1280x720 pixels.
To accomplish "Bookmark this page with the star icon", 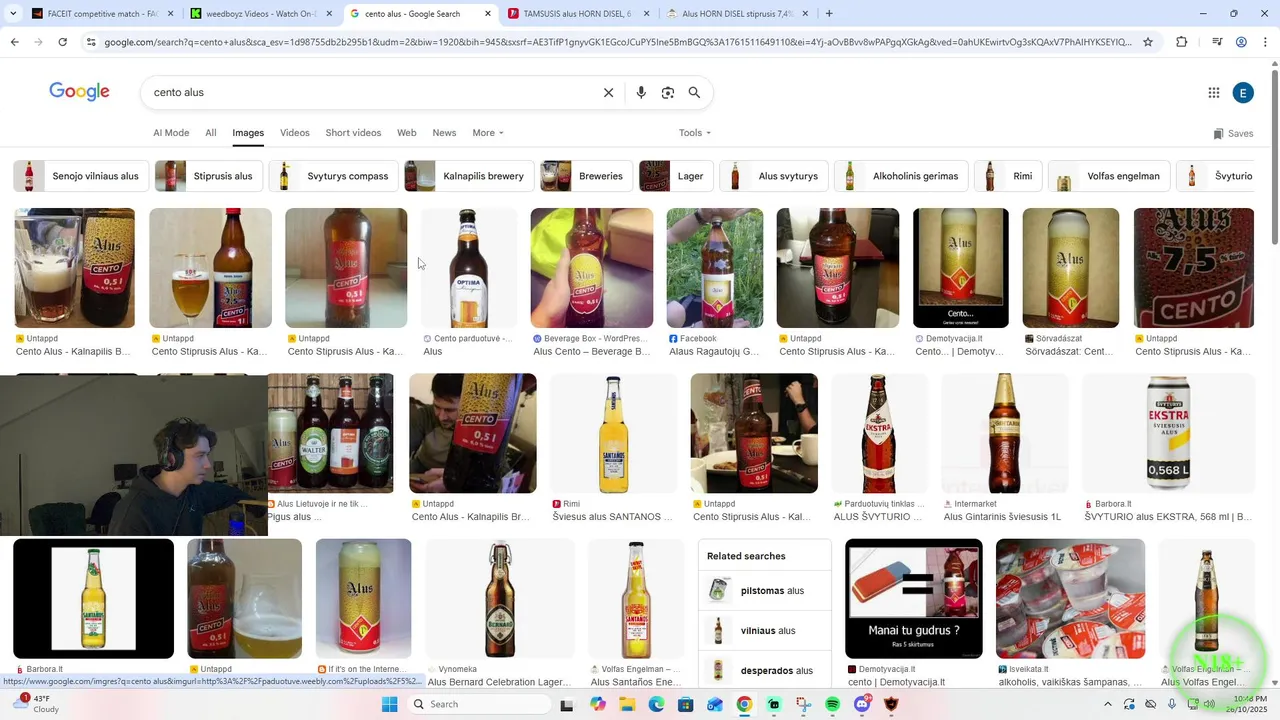I will point(1148,42).
